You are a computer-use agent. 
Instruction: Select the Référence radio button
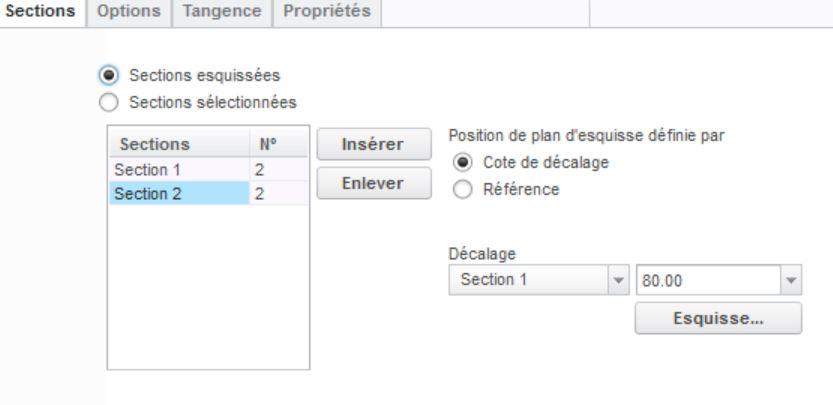461,186
